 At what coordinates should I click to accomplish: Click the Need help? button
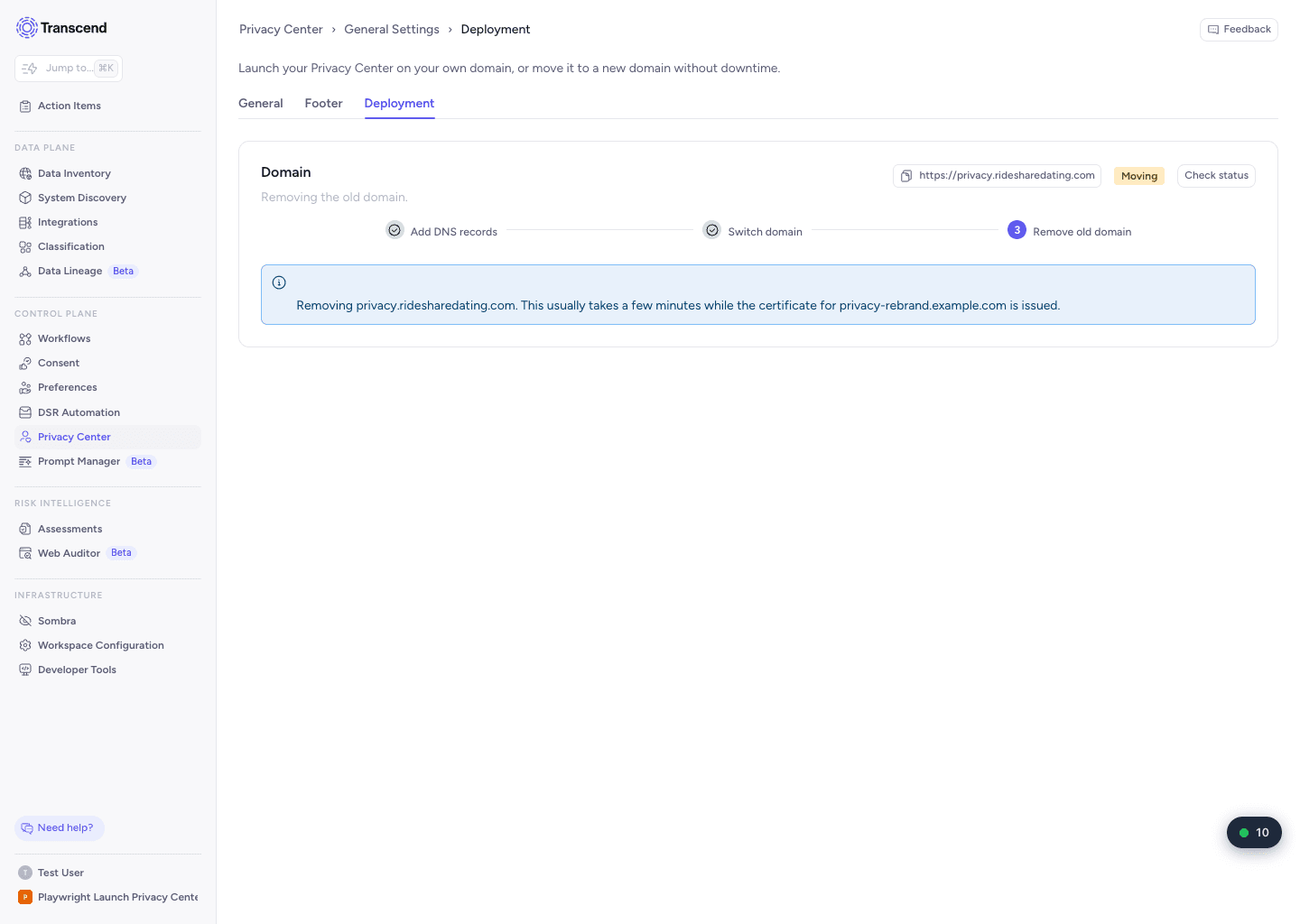(60, 828)
